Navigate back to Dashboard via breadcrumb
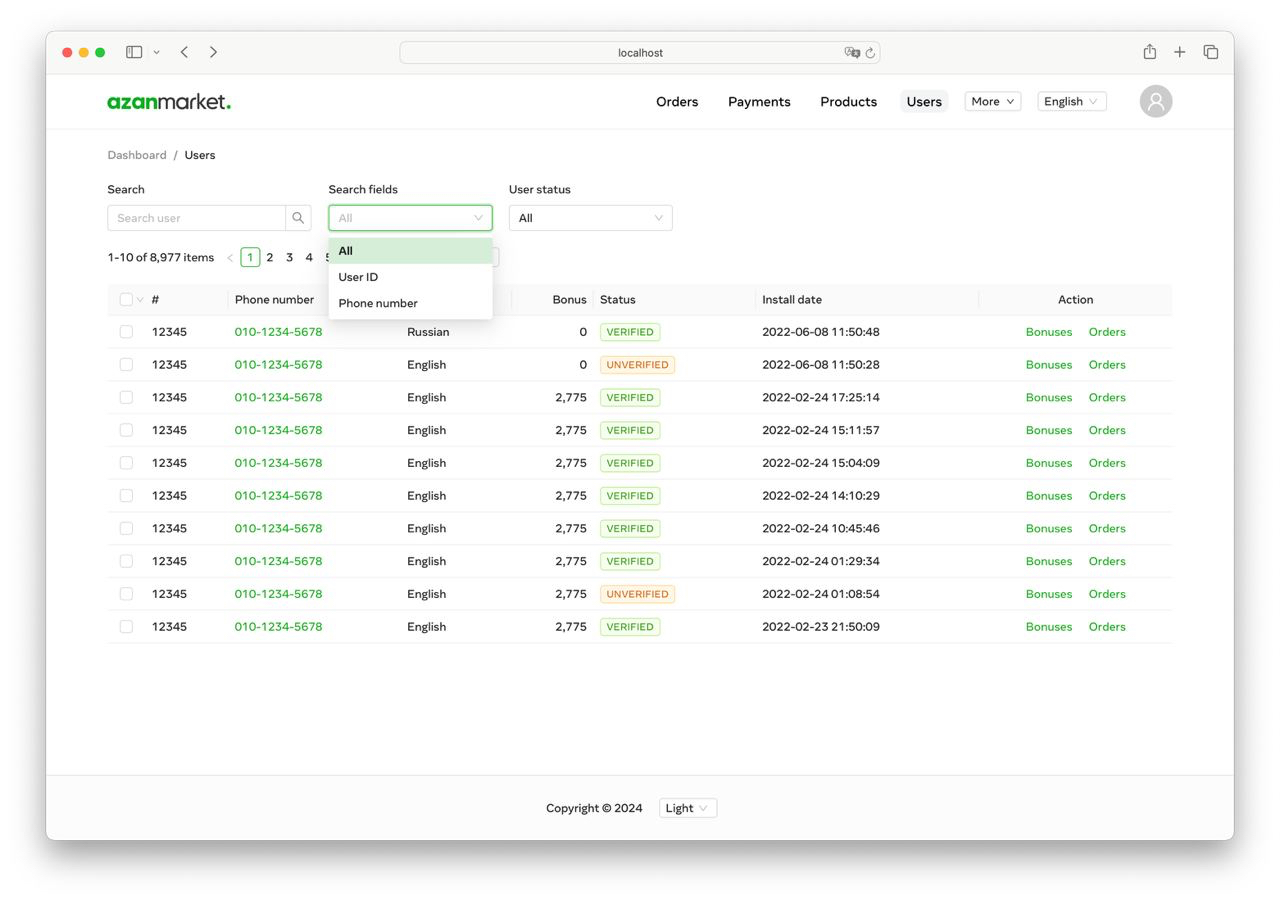Screen dimensions: 1280x901 point(137,155)
